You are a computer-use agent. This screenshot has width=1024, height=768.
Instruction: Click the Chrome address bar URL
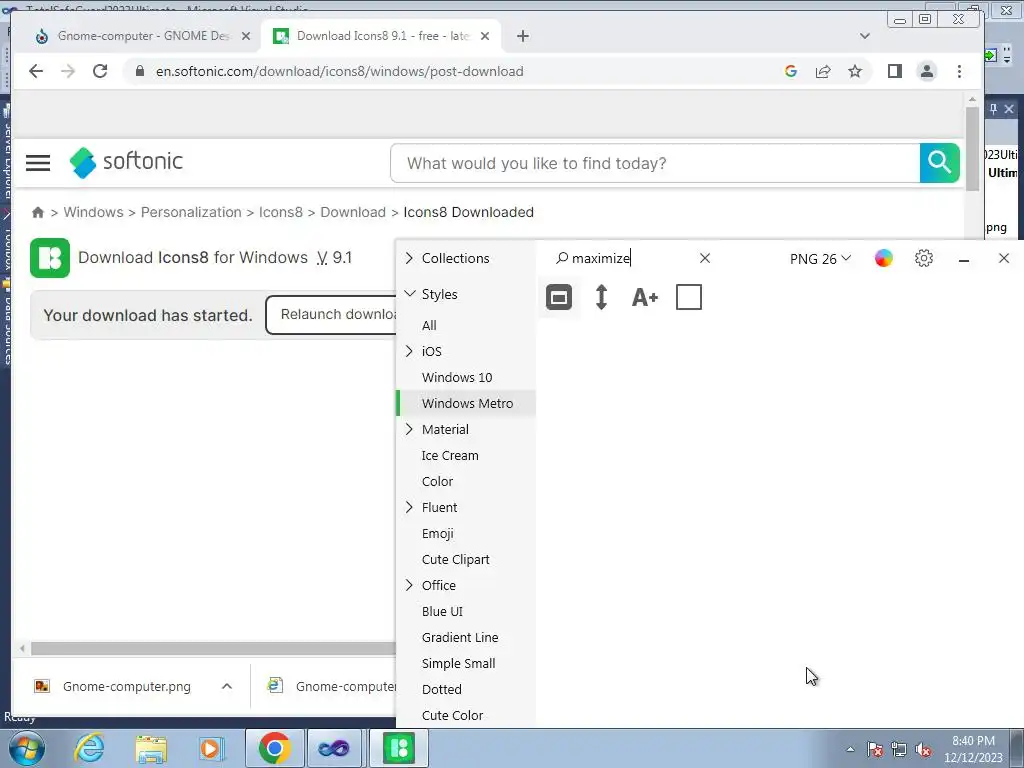click(340, 71)
